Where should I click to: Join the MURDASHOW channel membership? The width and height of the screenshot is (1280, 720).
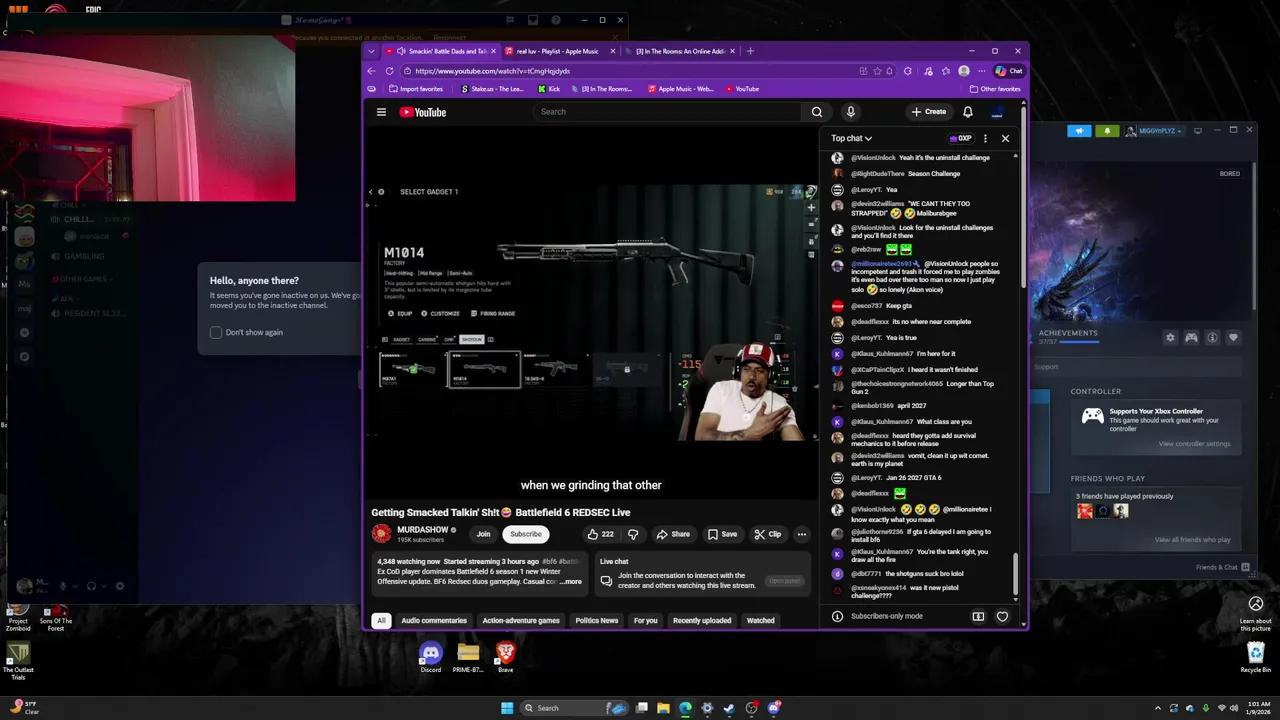click(483, 534)
